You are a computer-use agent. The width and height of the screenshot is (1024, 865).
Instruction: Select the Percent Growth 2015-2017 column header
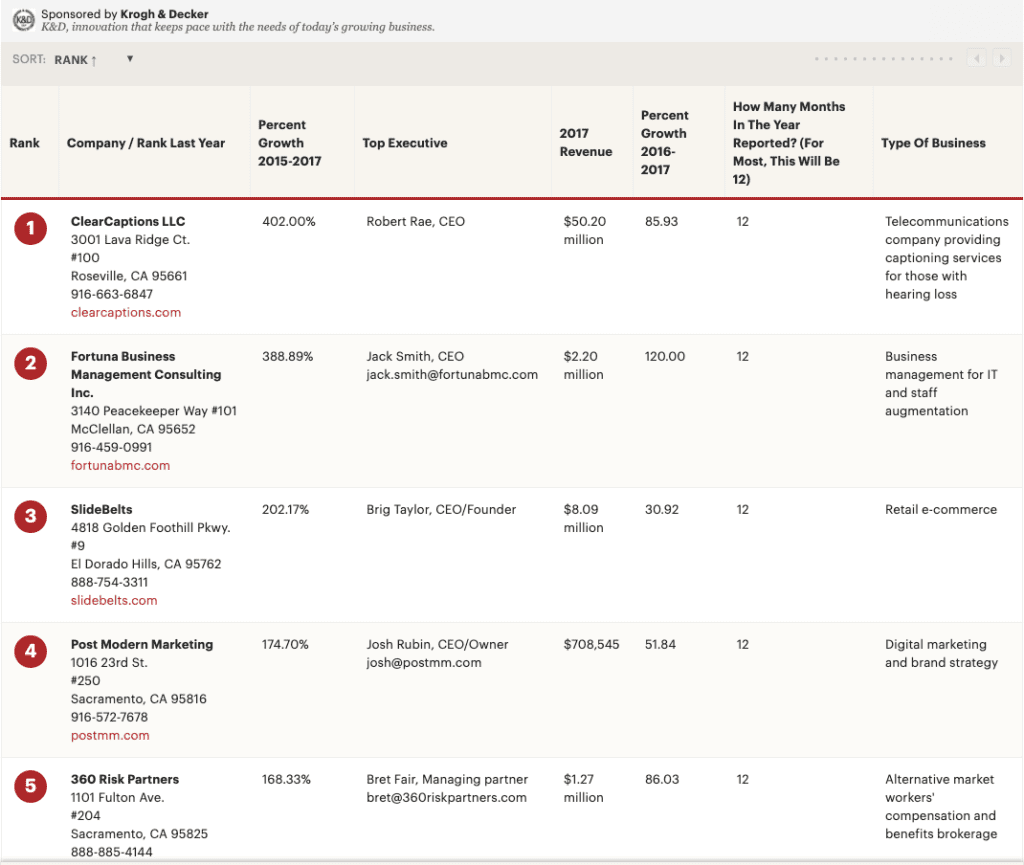pyautogui.click(x=290, y=143)
